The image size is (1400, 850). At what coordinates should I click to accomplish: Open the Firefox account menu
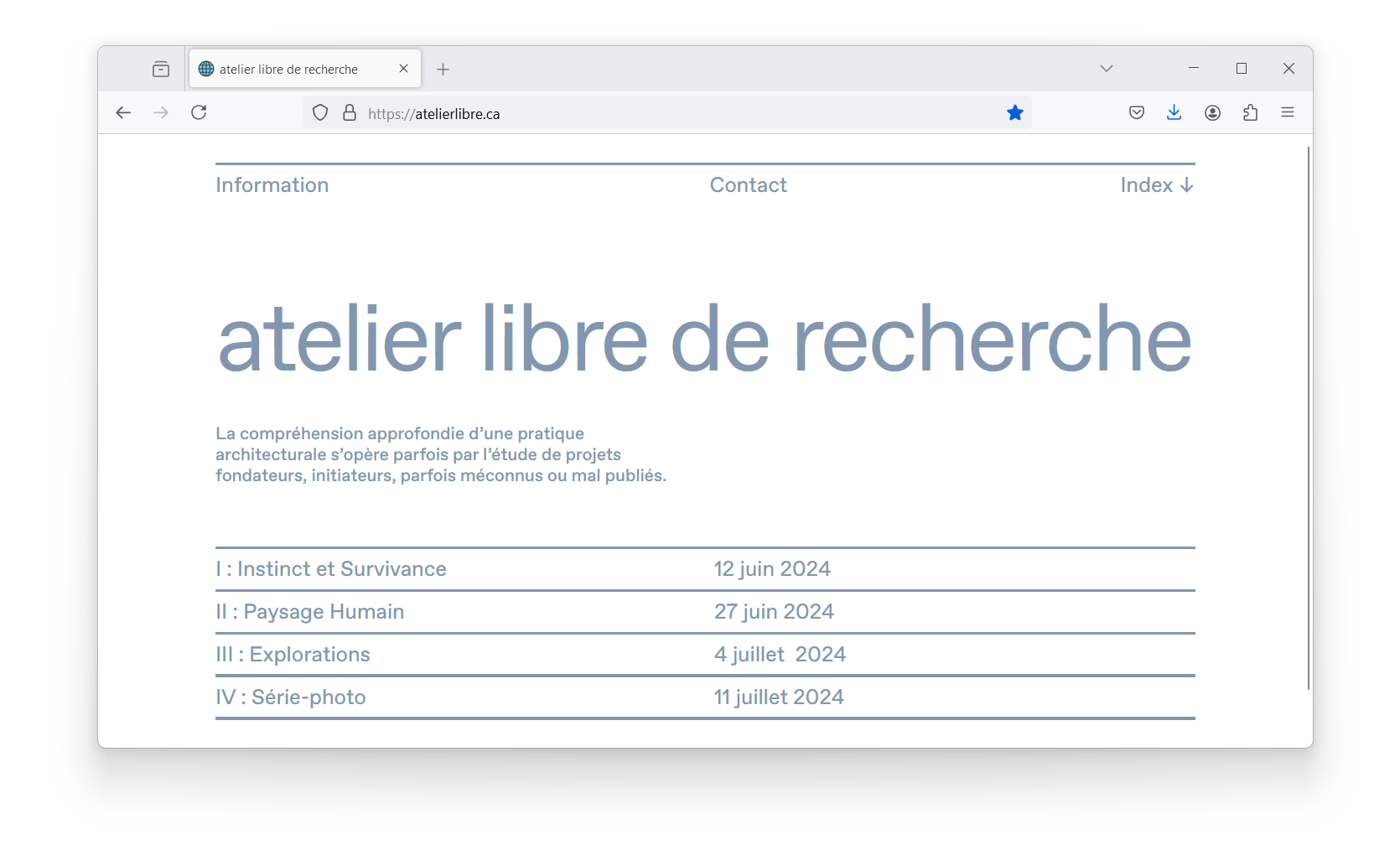coord(1212,112)
